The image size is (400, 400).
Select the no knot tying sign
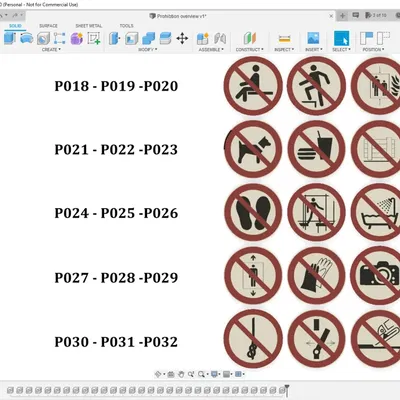(253, 339)
